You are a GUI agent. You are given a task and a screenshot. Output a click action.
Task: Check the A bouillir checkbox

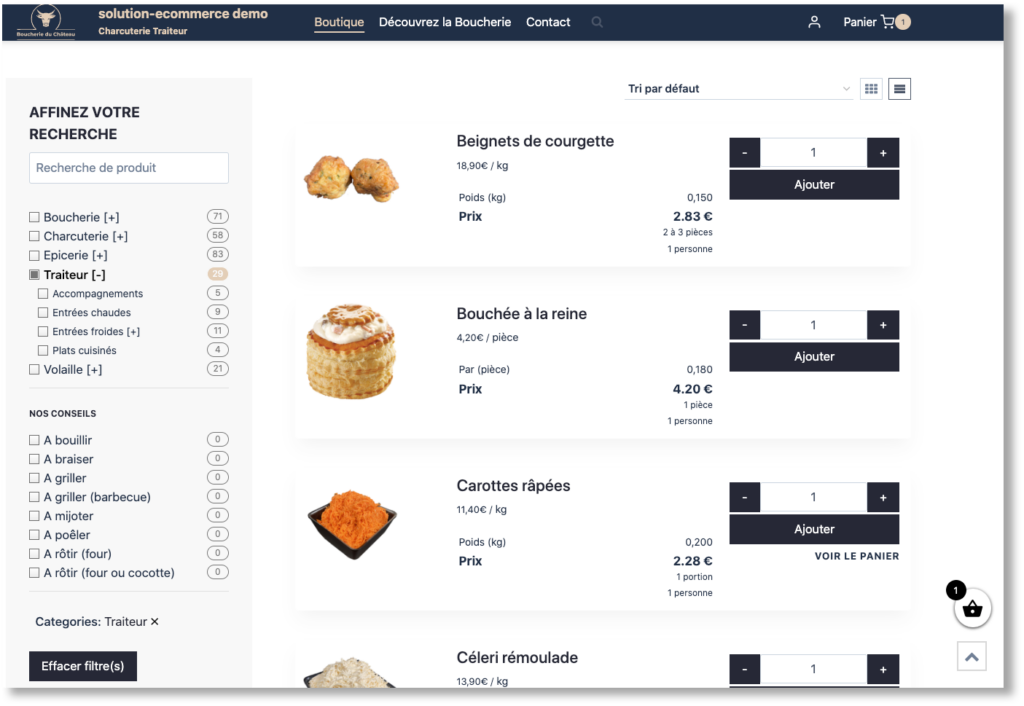[35, 440]
